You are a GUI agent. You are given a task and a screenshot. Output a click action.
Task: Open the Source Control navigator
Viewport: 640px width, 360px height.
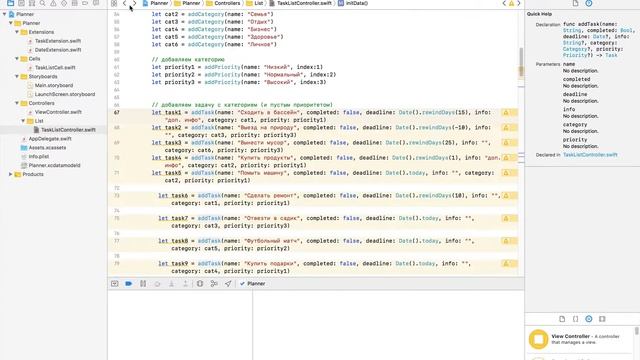point(21,3)
